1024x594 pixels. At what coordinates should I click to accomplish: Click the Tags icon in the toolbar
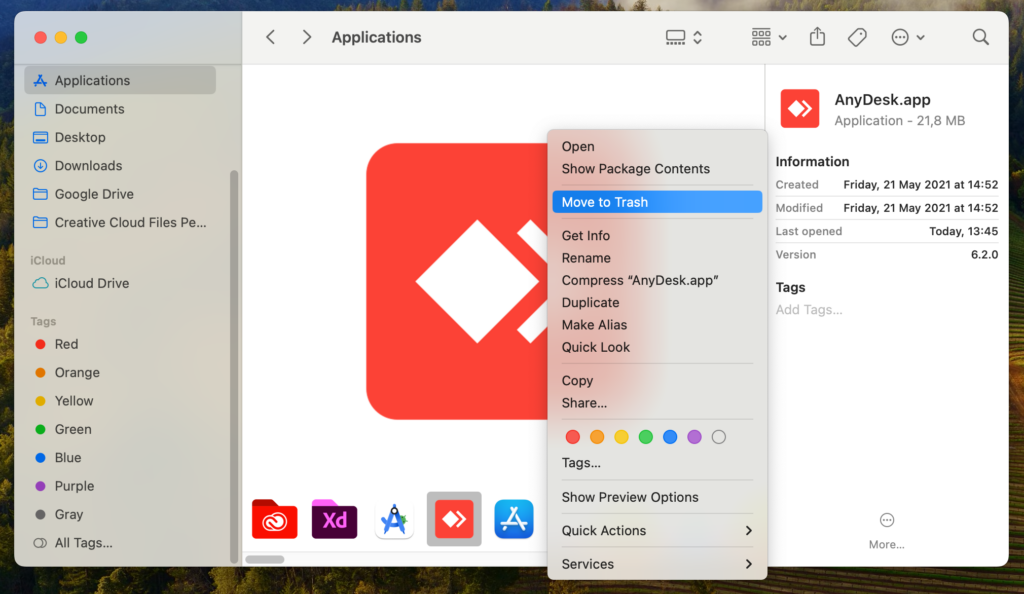tap(857, 36)
